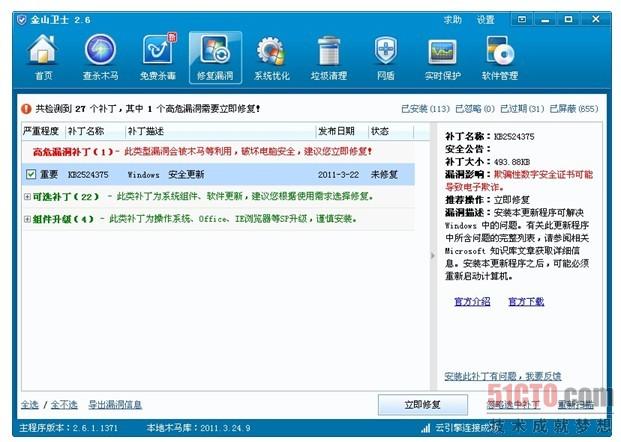
Task: Sort by 严重程度 column header
Action: tap(41, 131)
